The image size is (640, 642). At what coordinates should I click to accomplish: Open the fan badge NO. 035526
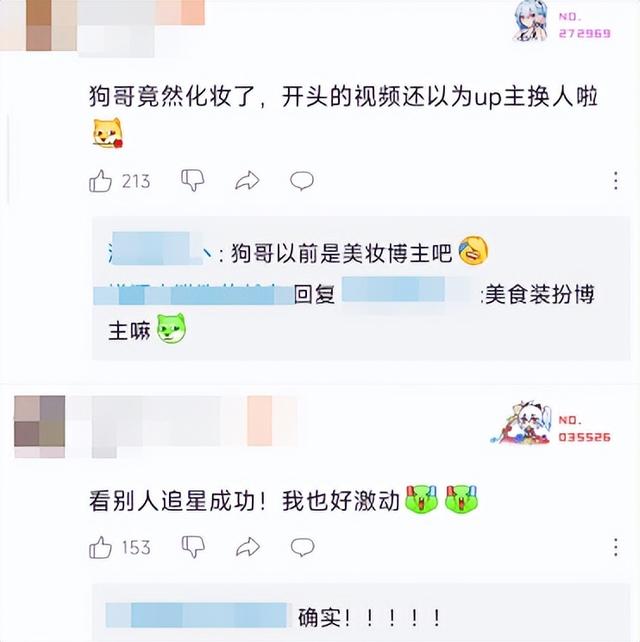(551, 423)
